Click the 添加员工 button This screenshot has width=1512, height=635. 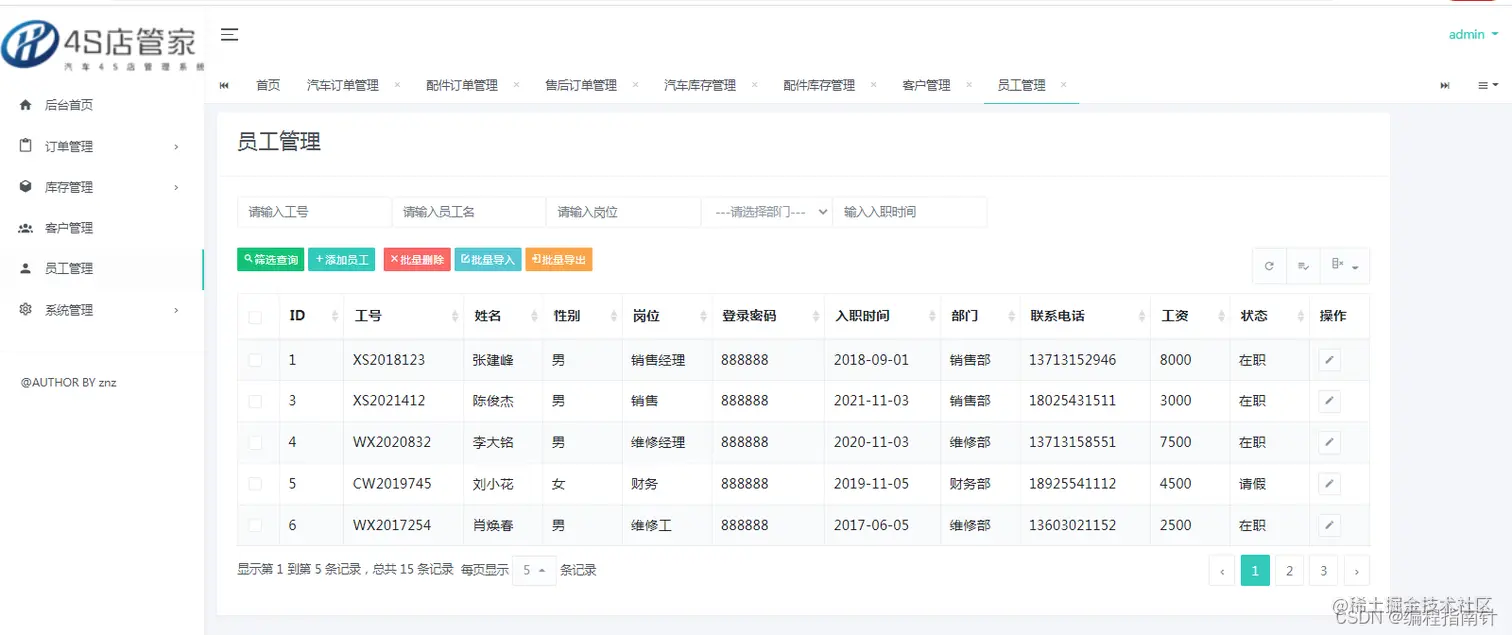click(x=342, y=259)
